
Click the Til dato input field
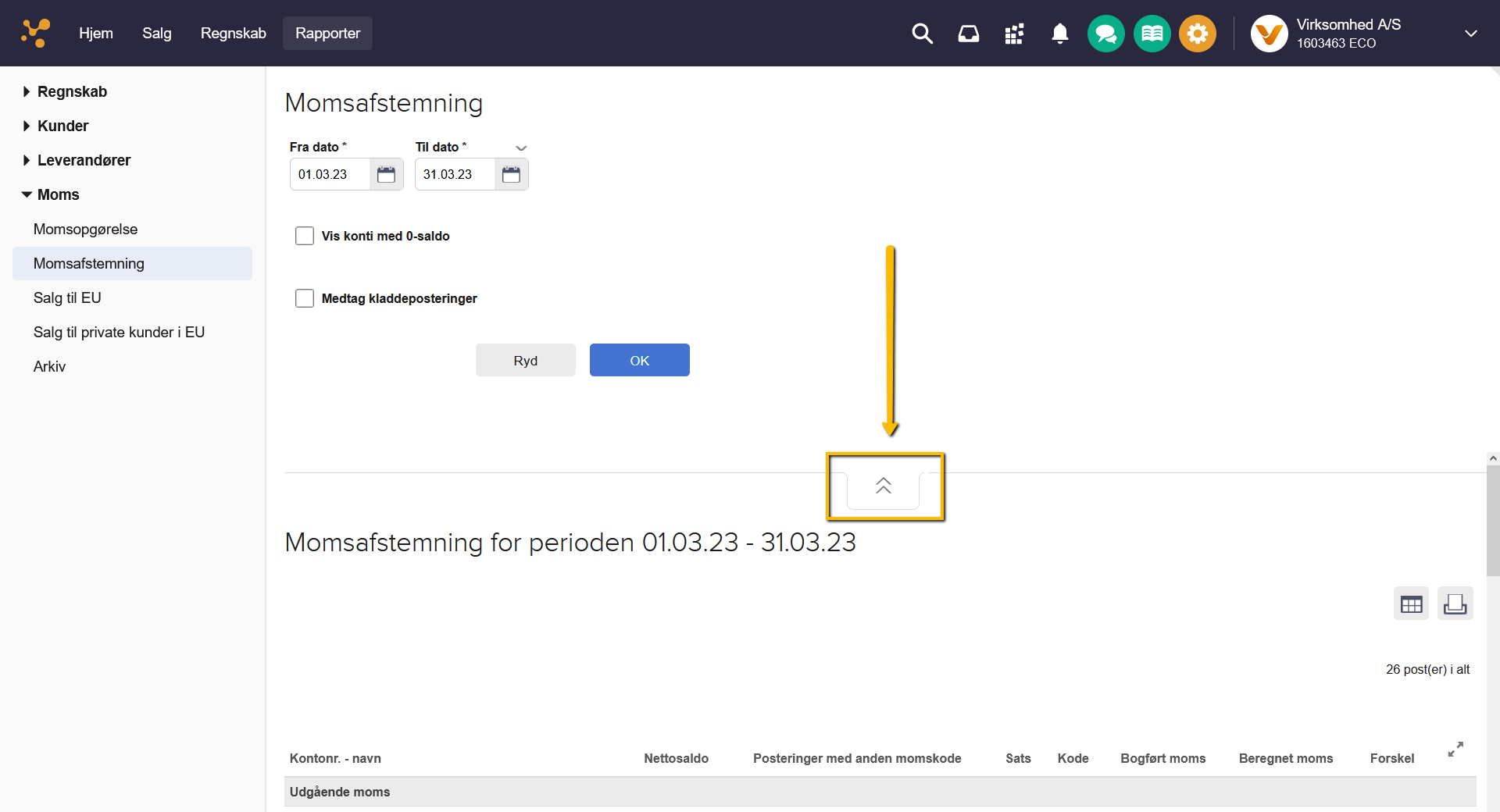pyautogui.click(x=455, y=174)
